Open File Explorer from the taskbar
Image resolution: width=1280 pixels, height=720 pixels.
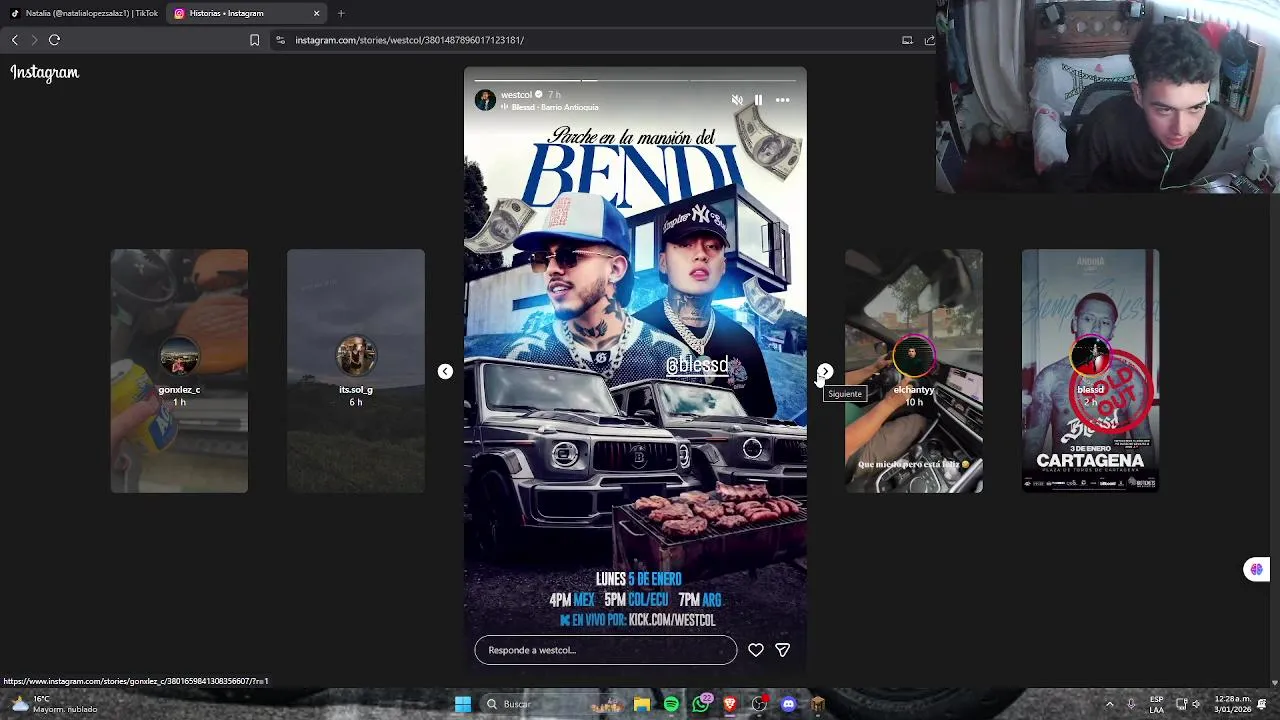[642, 704]
